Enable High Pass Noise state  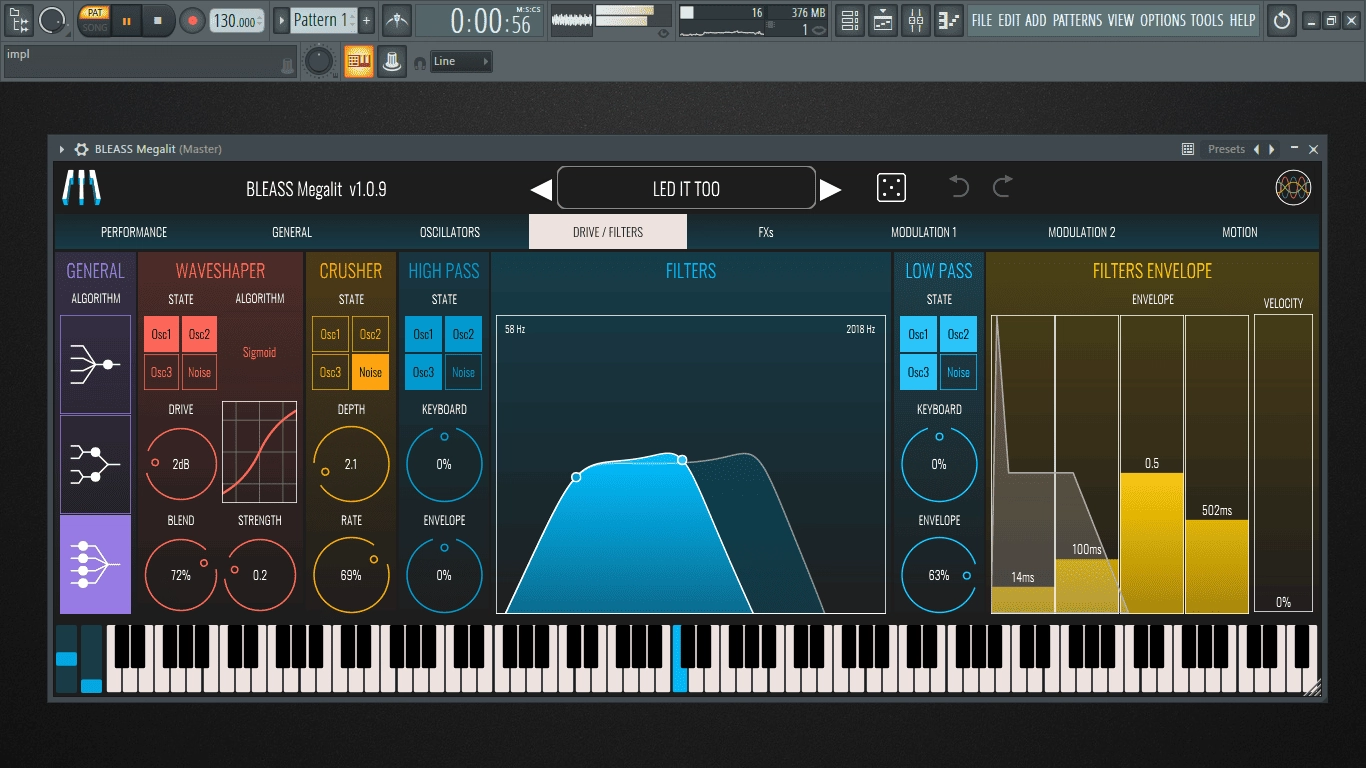click(463, 372)
